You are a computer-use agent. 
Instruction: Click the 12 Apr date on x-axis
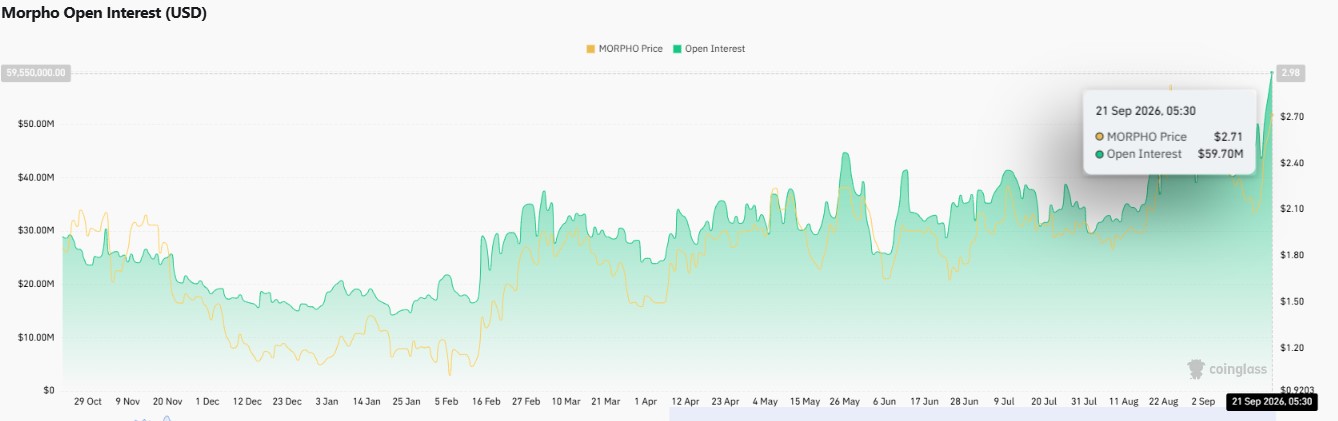click(x=685, y=401)
